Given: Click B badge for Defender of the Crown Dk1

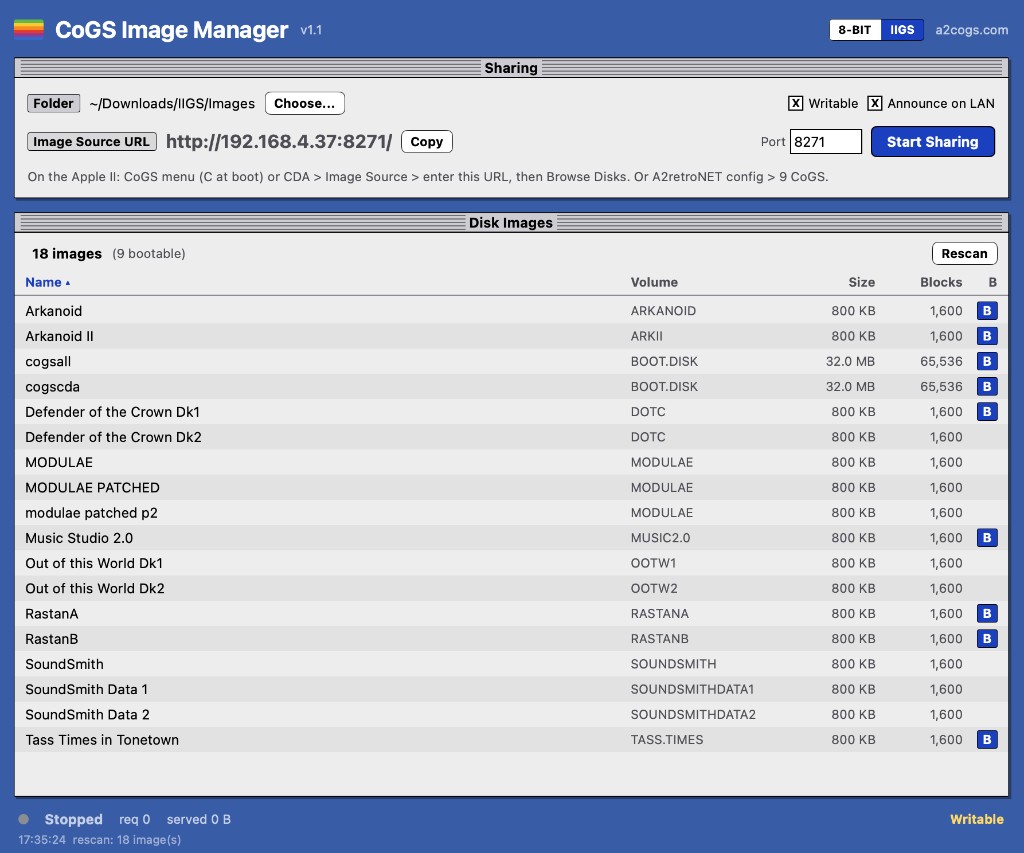Looking at the screenshot, I should click(987, 412).
